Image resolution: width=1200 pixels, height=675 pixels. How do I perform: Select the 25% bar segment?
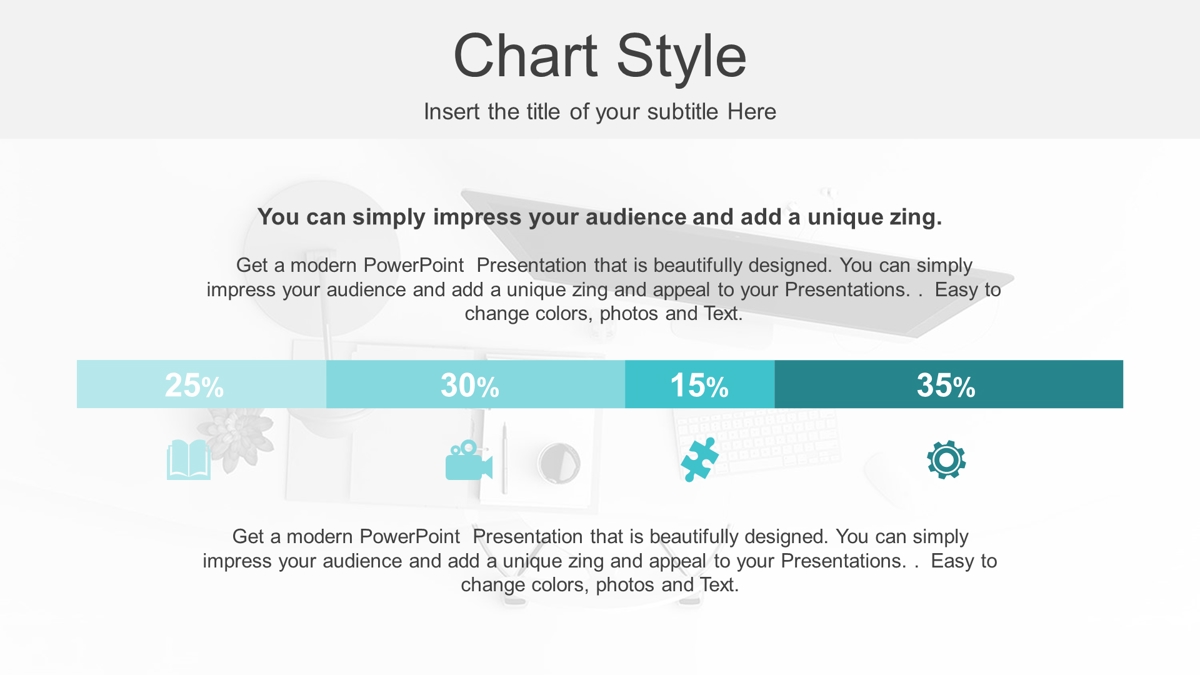click(202, 384)
